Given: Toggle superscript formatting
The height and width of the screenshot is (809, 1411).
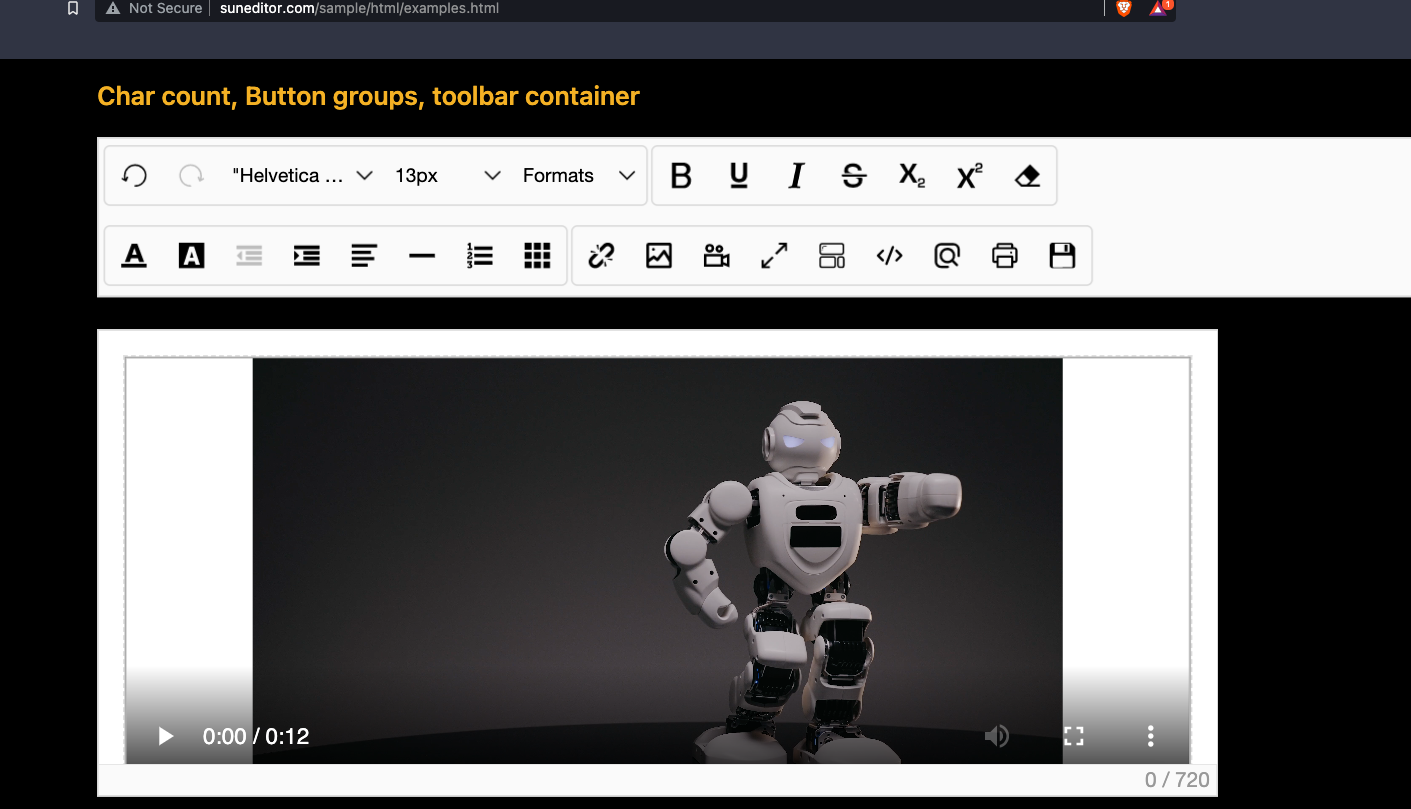Looking at the screenshot, I should click(967, 175).
